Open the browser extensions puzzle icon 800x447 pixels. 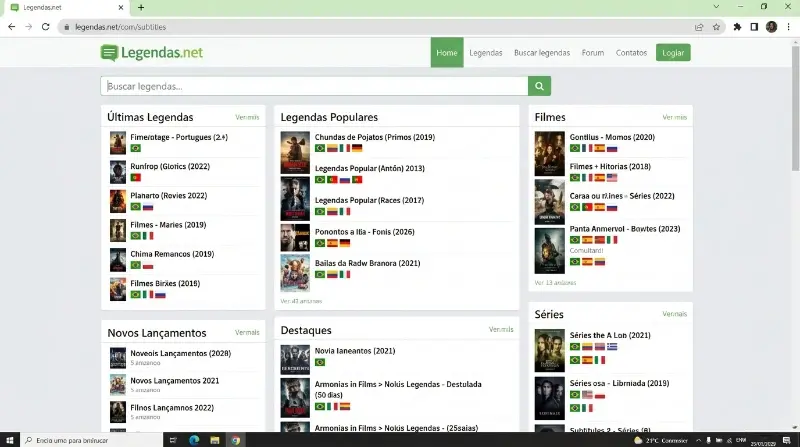(x=737, y=27)
